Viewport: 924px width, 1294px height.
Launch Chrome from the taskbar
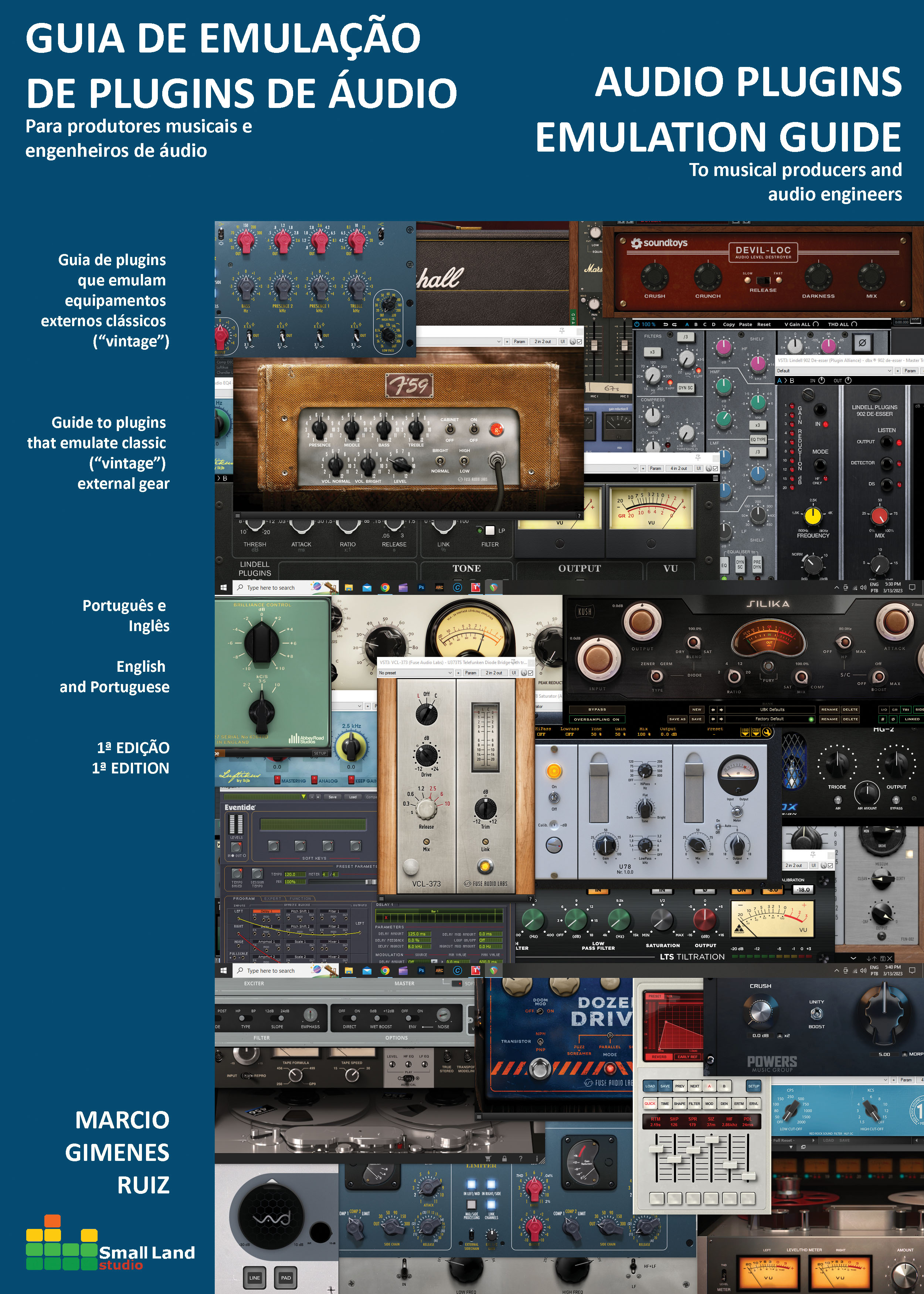[x=385, y=588]
